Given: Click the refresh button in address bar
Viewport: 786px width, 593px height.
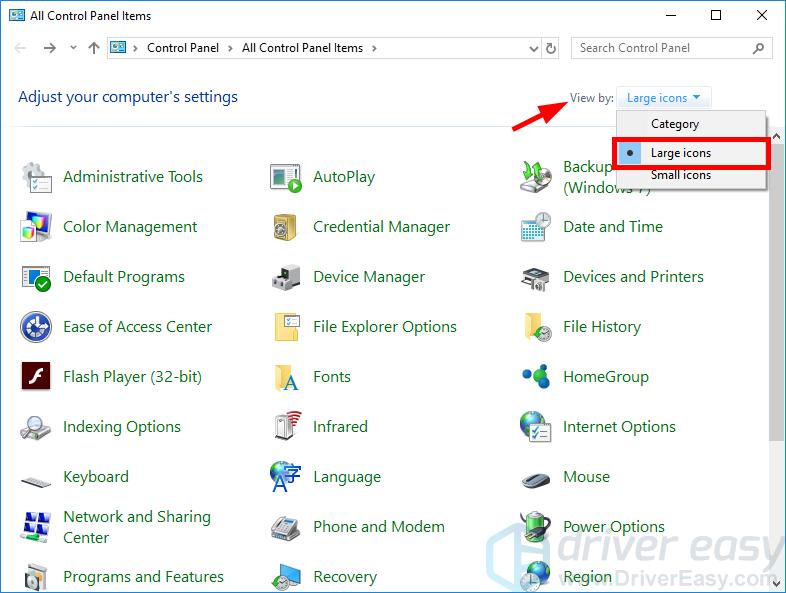Looking at the screenshot, I should pyautogui.click(x=551, y=48).
